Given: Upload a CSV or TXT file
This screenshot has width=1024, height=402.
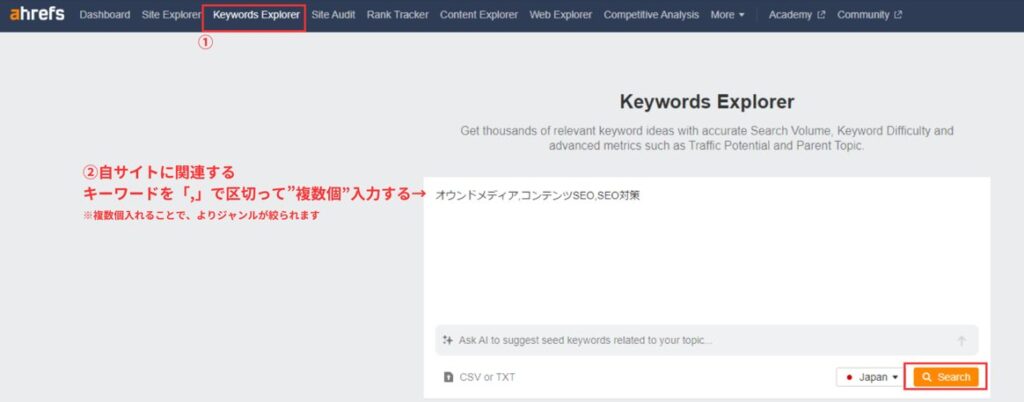Looking at the screenshot, I should click(479, 377).
